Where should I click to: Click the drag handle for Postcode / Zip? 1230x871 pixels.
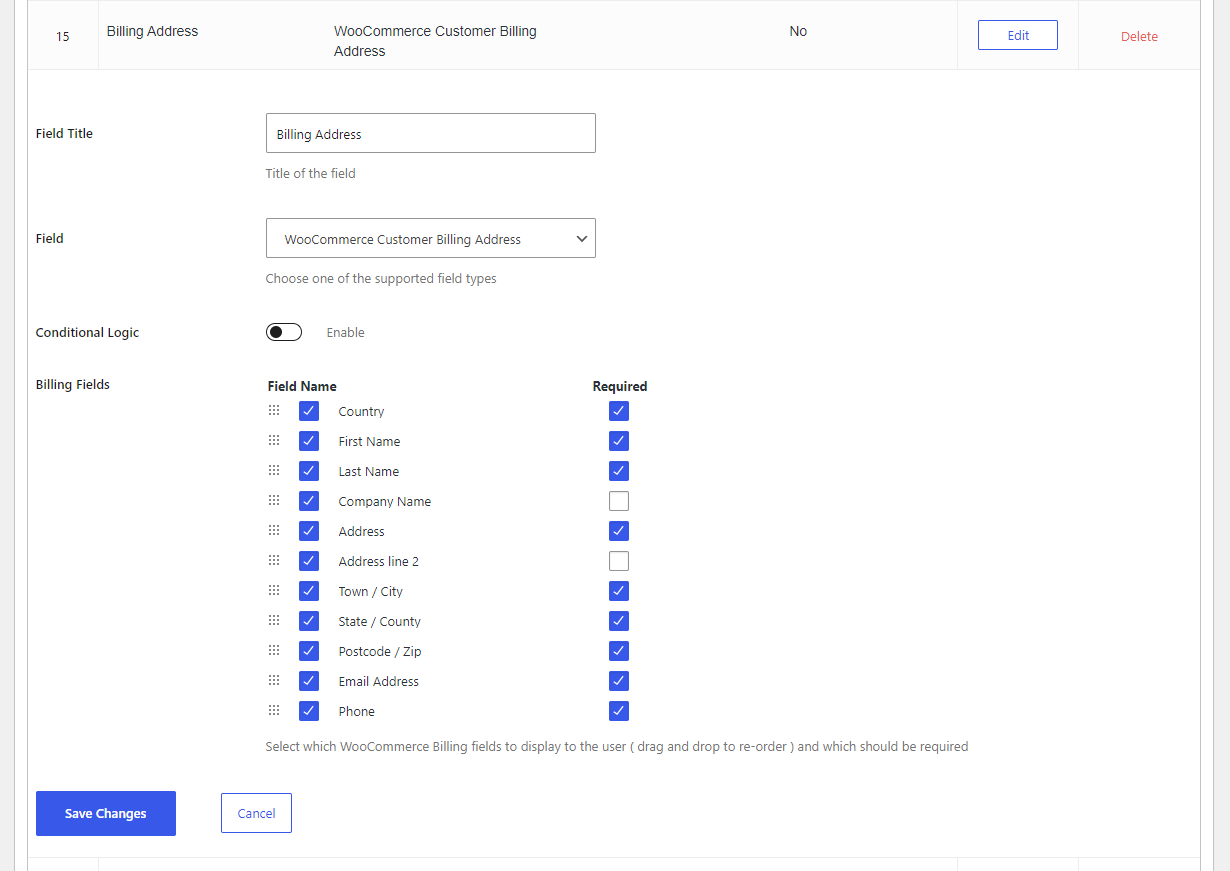pyautogui.click(x=274, y=650)
